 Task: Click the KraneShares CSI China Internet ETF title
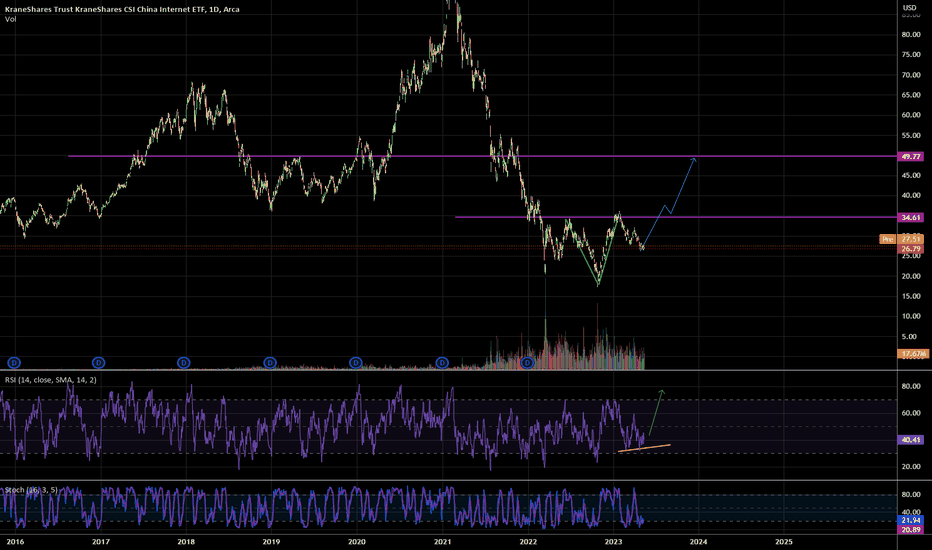[122, 10]
